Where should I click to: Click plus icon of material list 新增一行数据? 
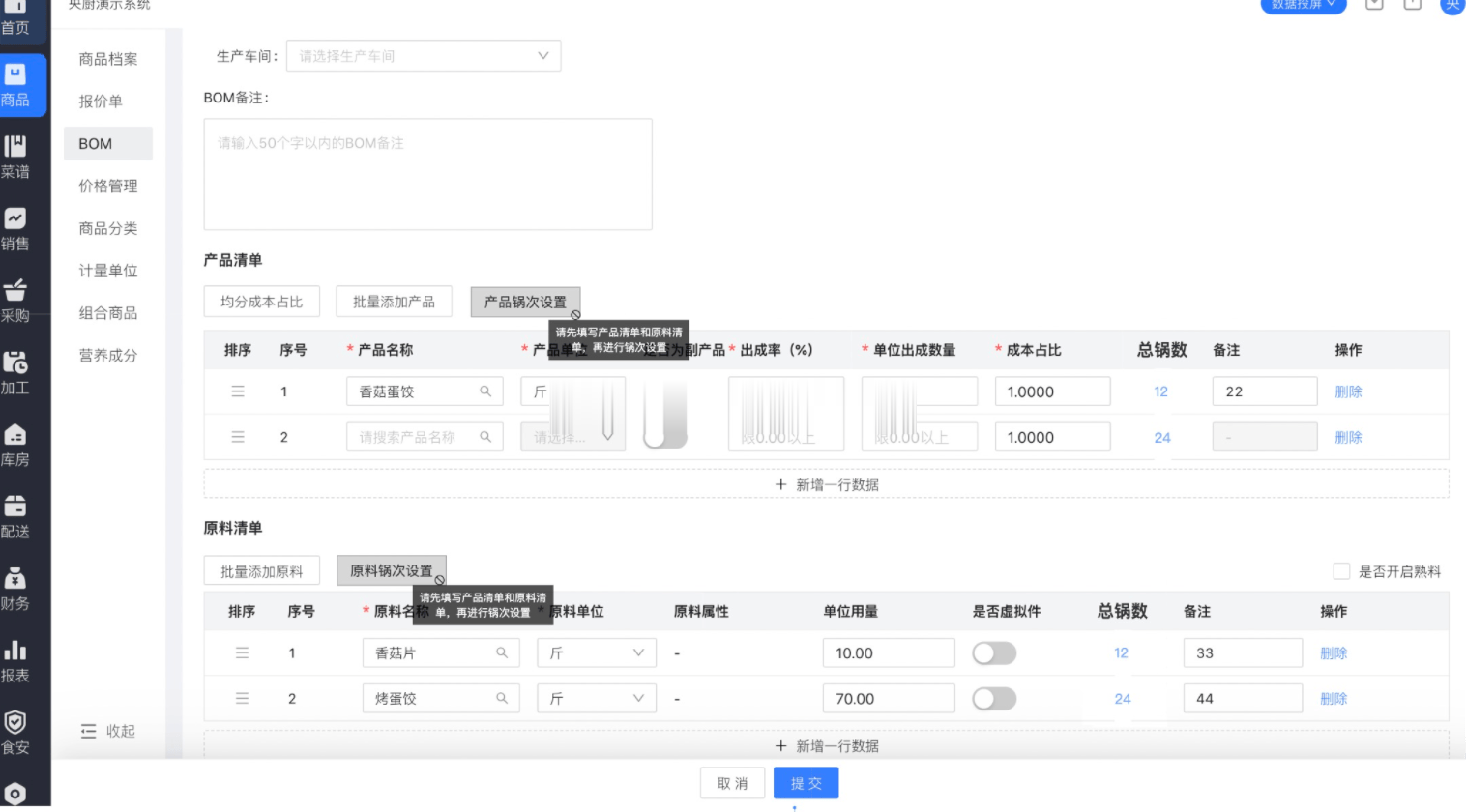(x=781, y=746)
